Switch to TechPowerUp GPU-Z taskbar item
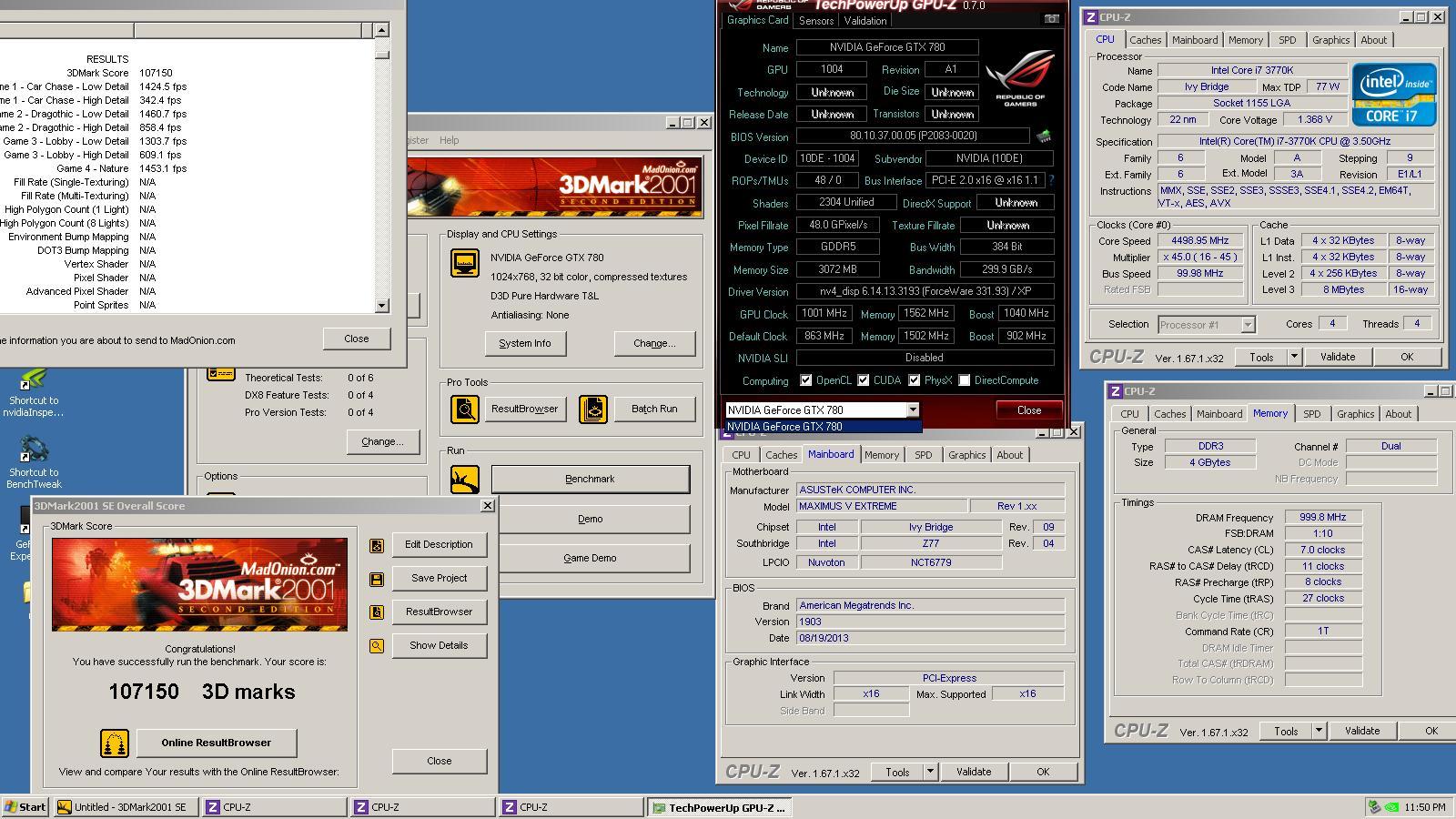Viewport: 1456px width, 819px height. pyautogui.click(x=719, y=807)
